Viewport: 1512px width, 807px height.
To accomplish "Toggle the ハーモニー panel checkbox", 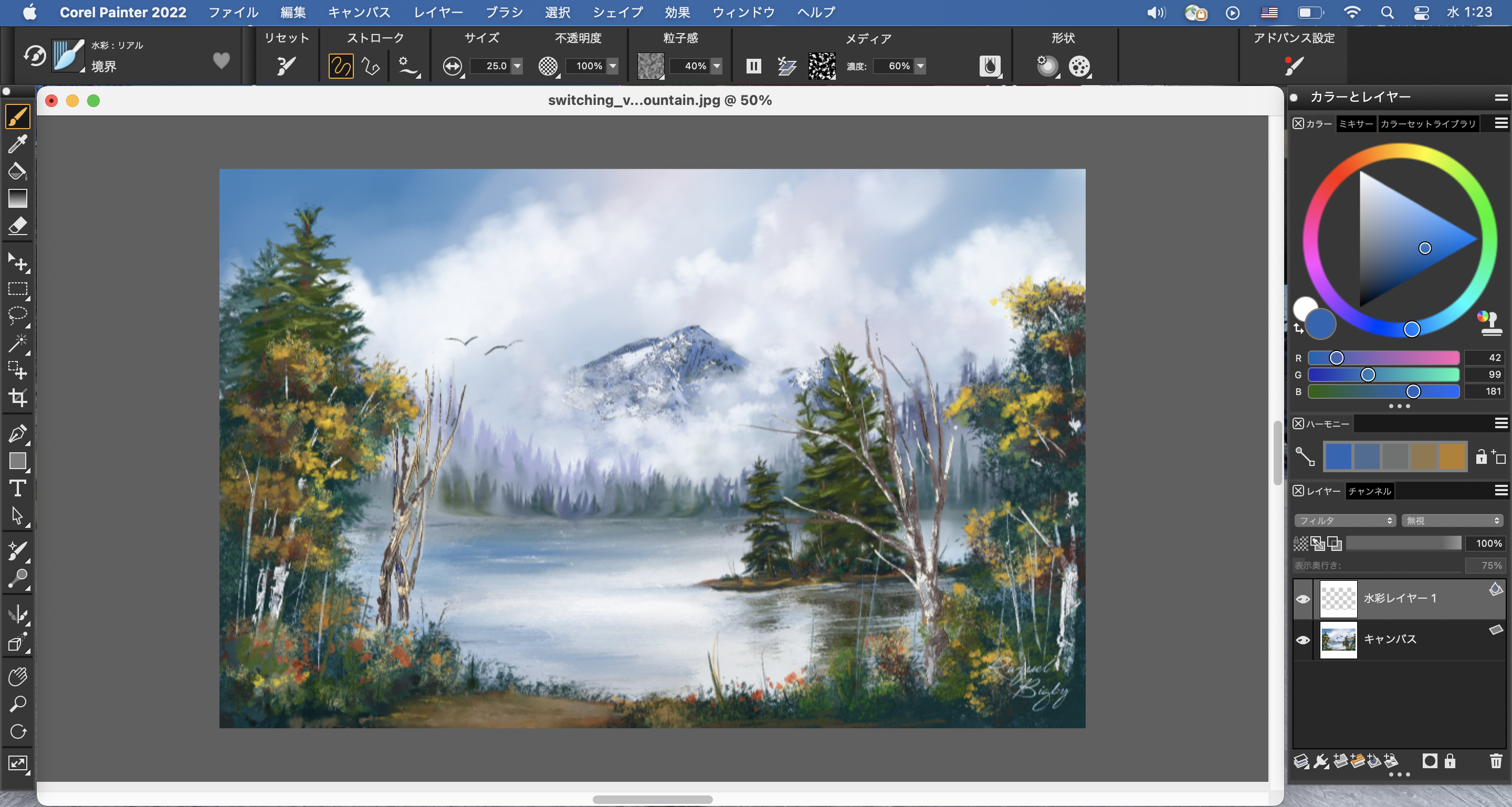I will pyautogui.click(x=1298, y=423).
